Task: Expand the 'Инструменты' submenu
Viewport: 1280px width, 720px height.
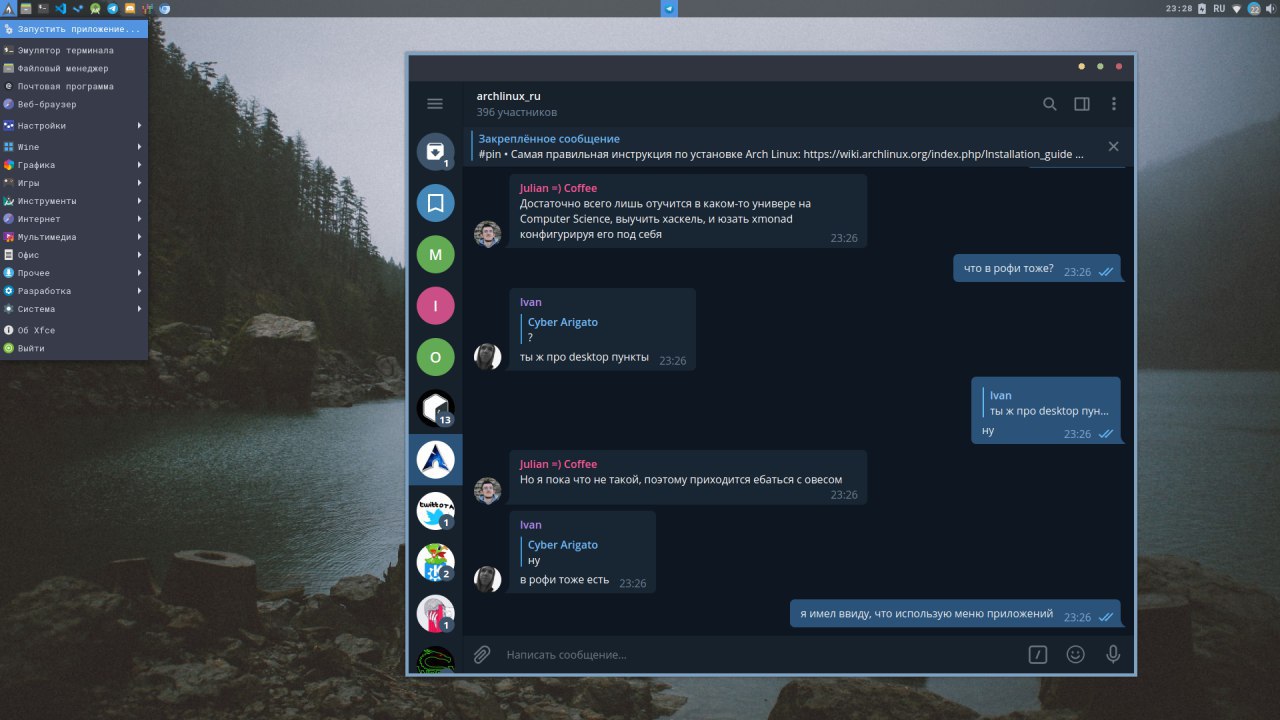Action: pyautogui.click(x=74, y=201)
